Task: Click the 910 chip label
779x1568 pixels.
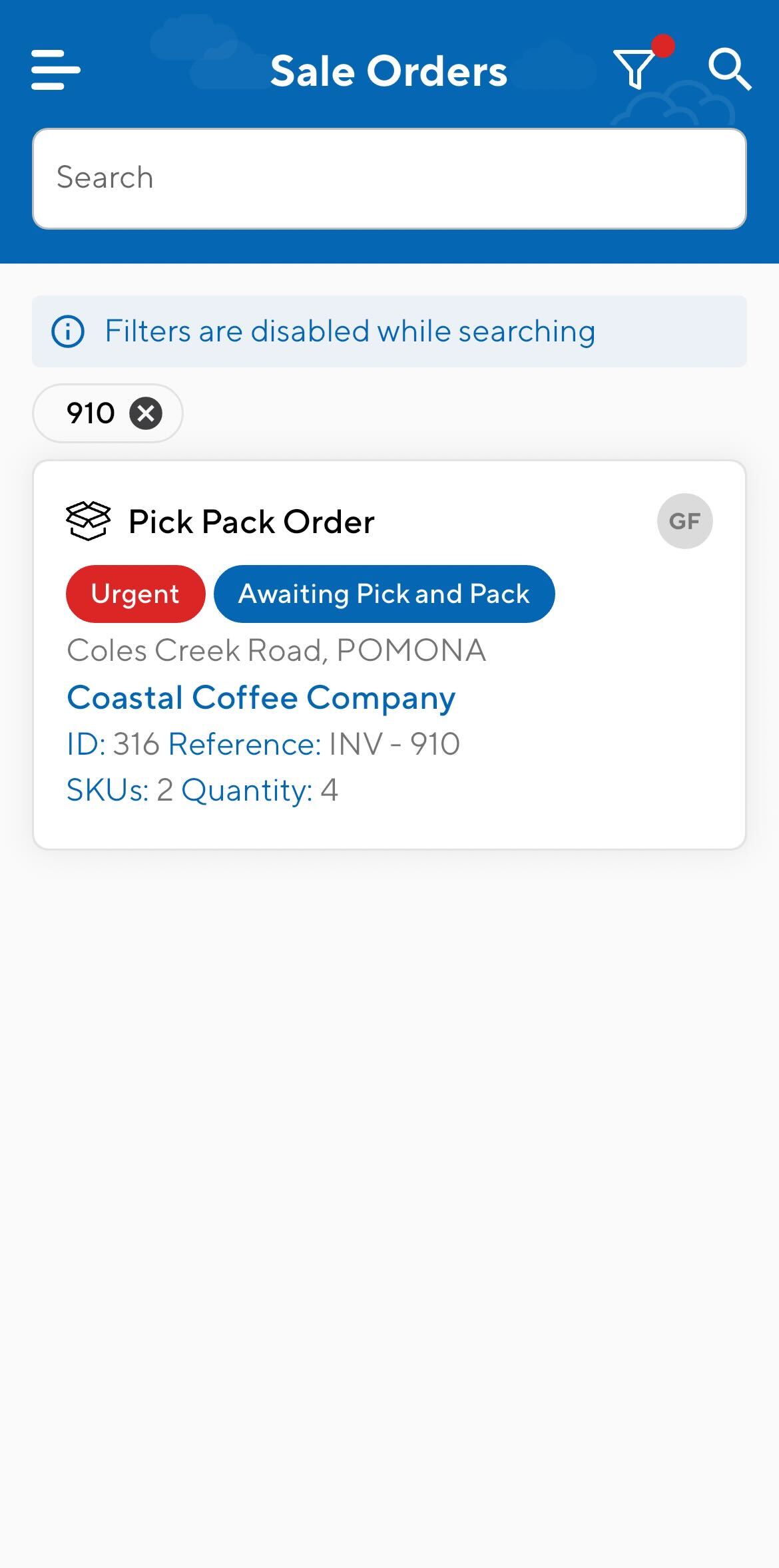Action: click(x=91, y=413)
